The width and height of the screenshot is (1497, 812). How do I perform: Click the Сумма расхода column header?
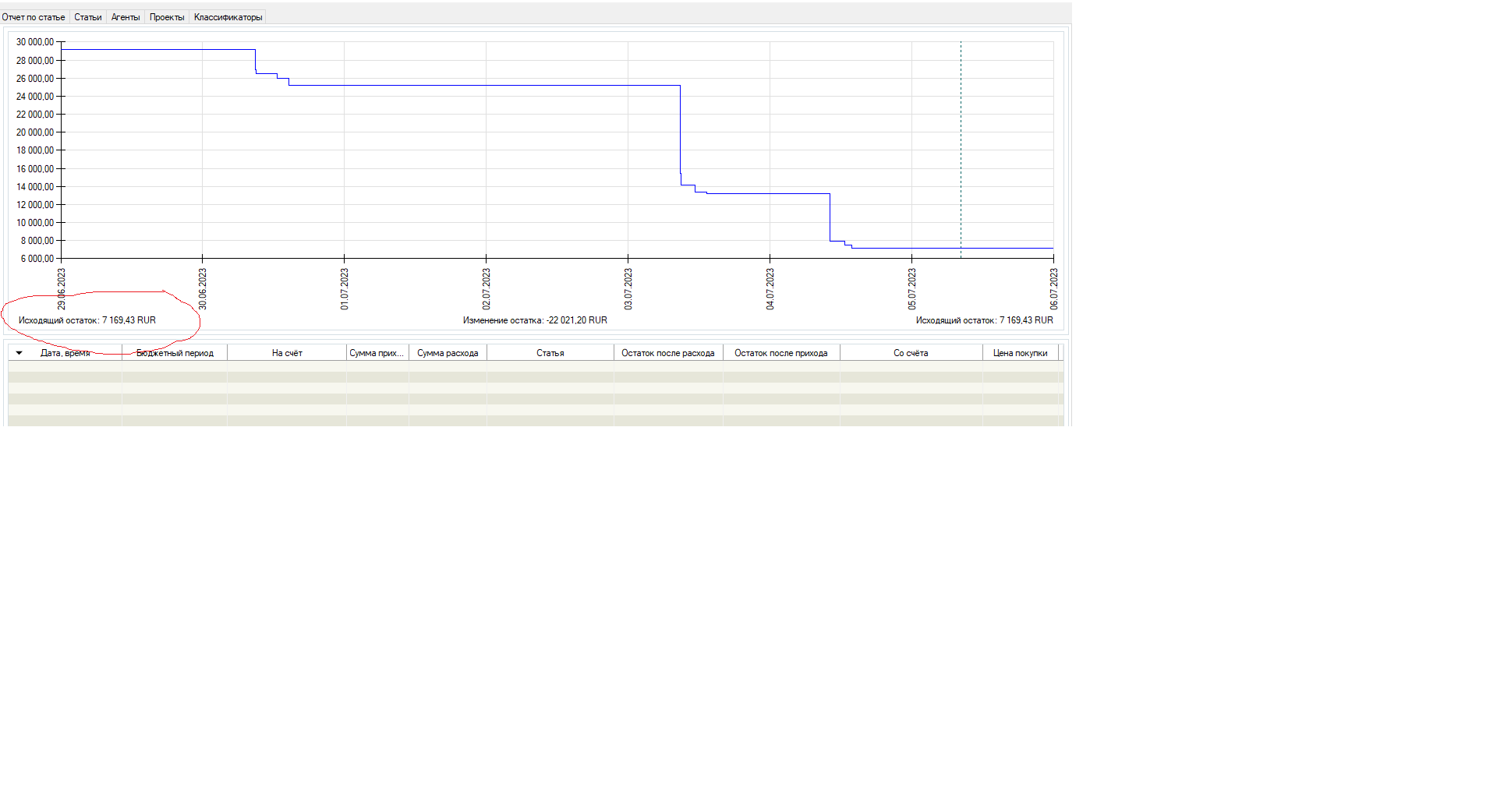tap(448, 353)
